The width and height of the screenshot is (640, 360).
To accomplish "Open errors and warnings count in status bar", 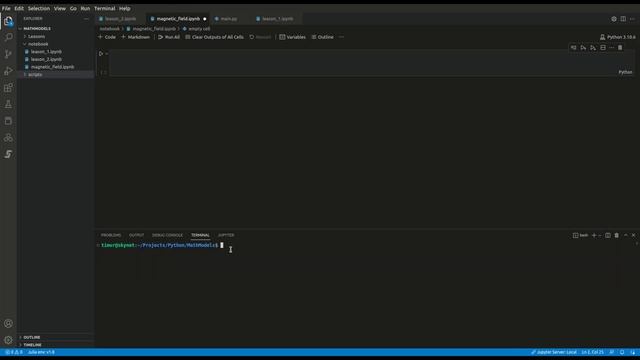I will point(14,352).
